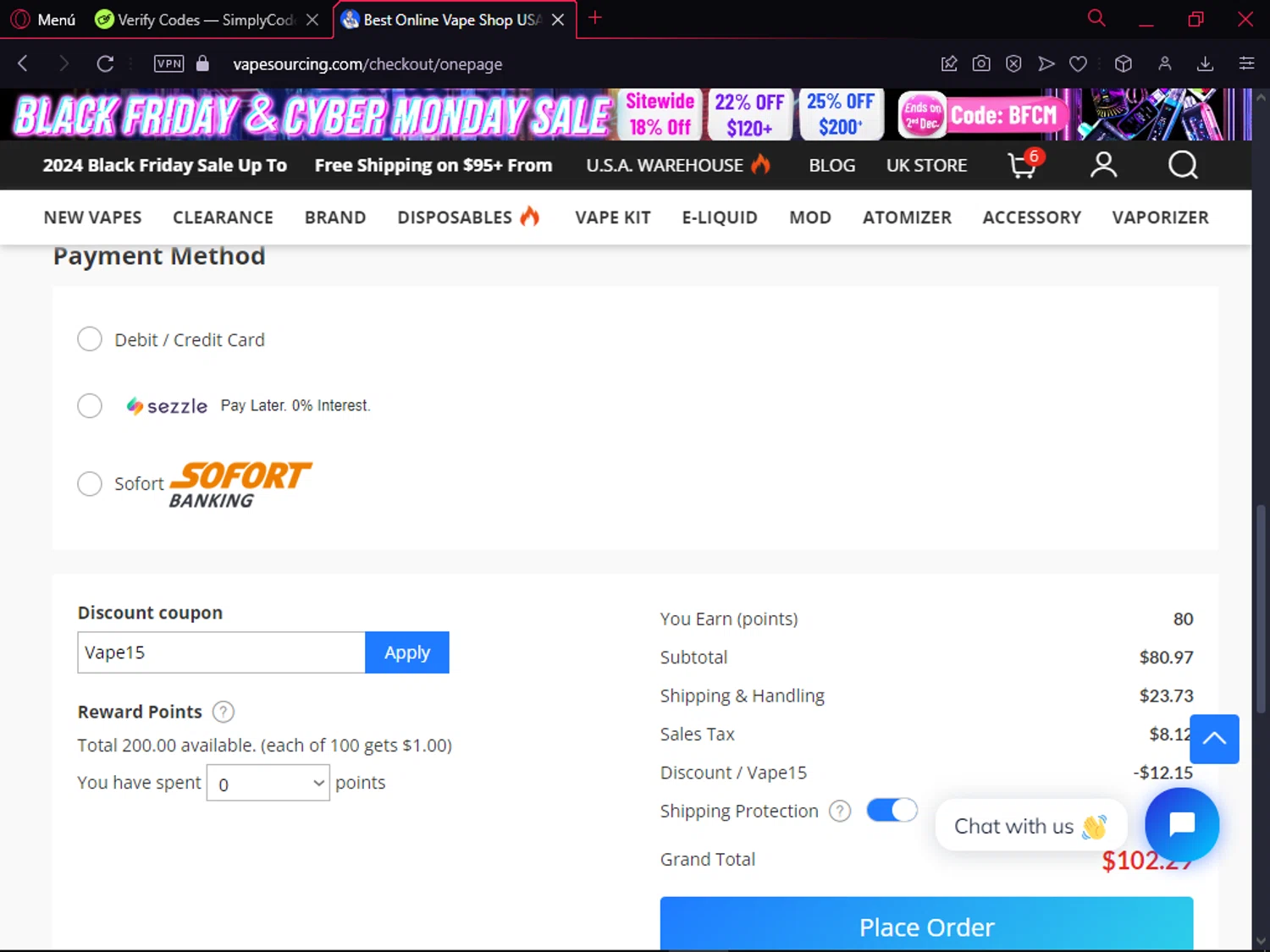1270x952 pixels.
Task: Open 2024 Black Friday Sale link
Action: coord(165,165)
